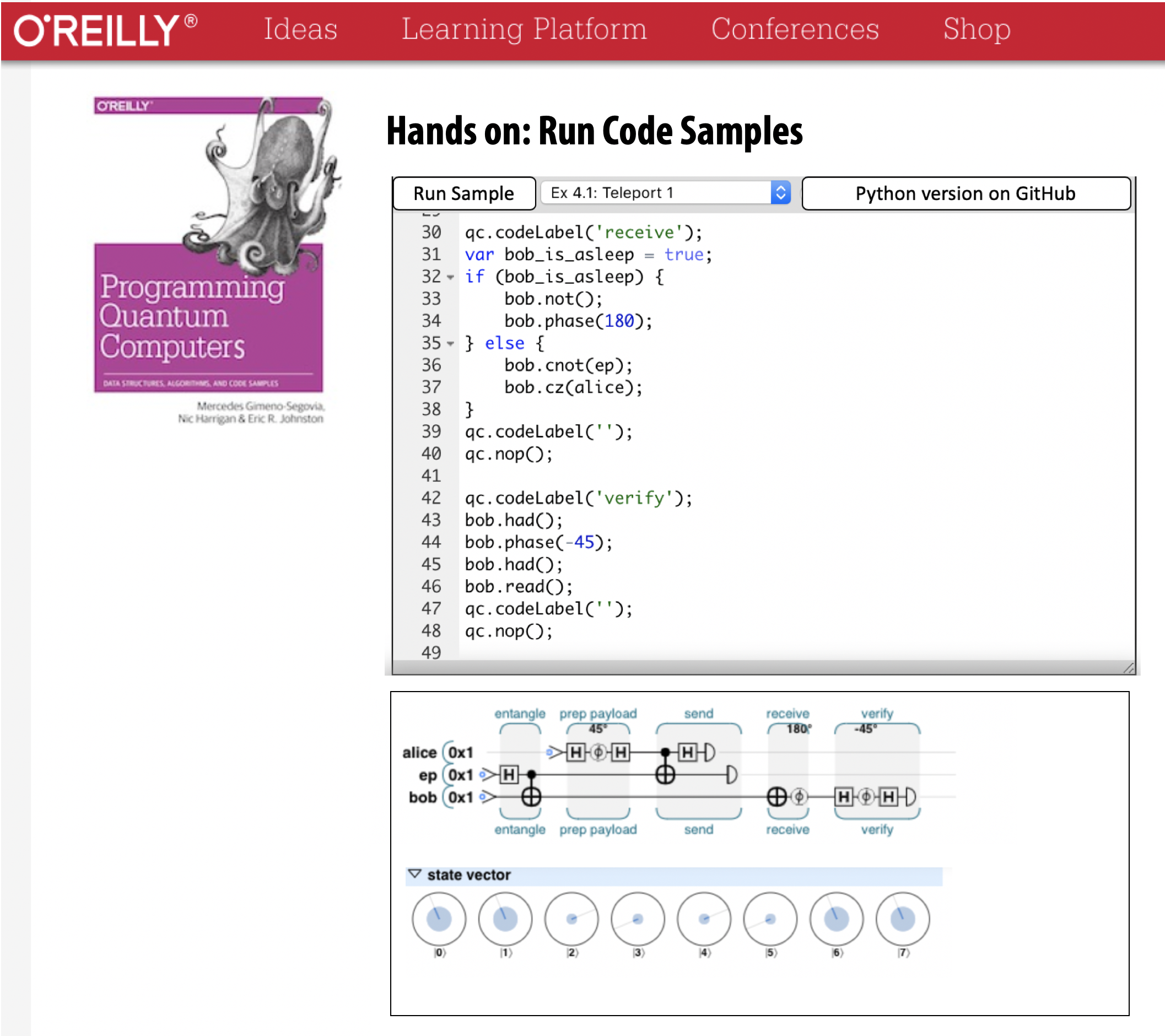Collapse the if-block fold arrow at line 32
This screenshot has width=1165, height=1036.
pyautogui.click(x=450, y=278)
